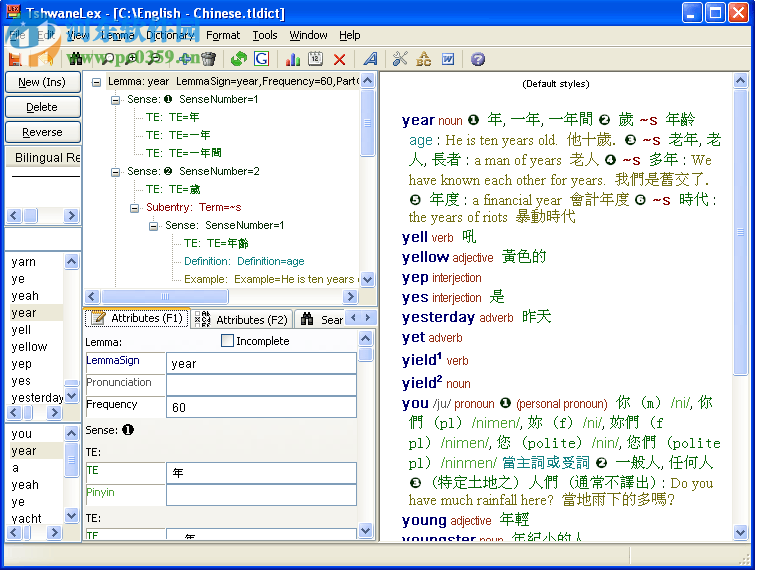Click the Word export icon
The height and width of the screenshot is (570, 765).
click(x=448, y=59)
